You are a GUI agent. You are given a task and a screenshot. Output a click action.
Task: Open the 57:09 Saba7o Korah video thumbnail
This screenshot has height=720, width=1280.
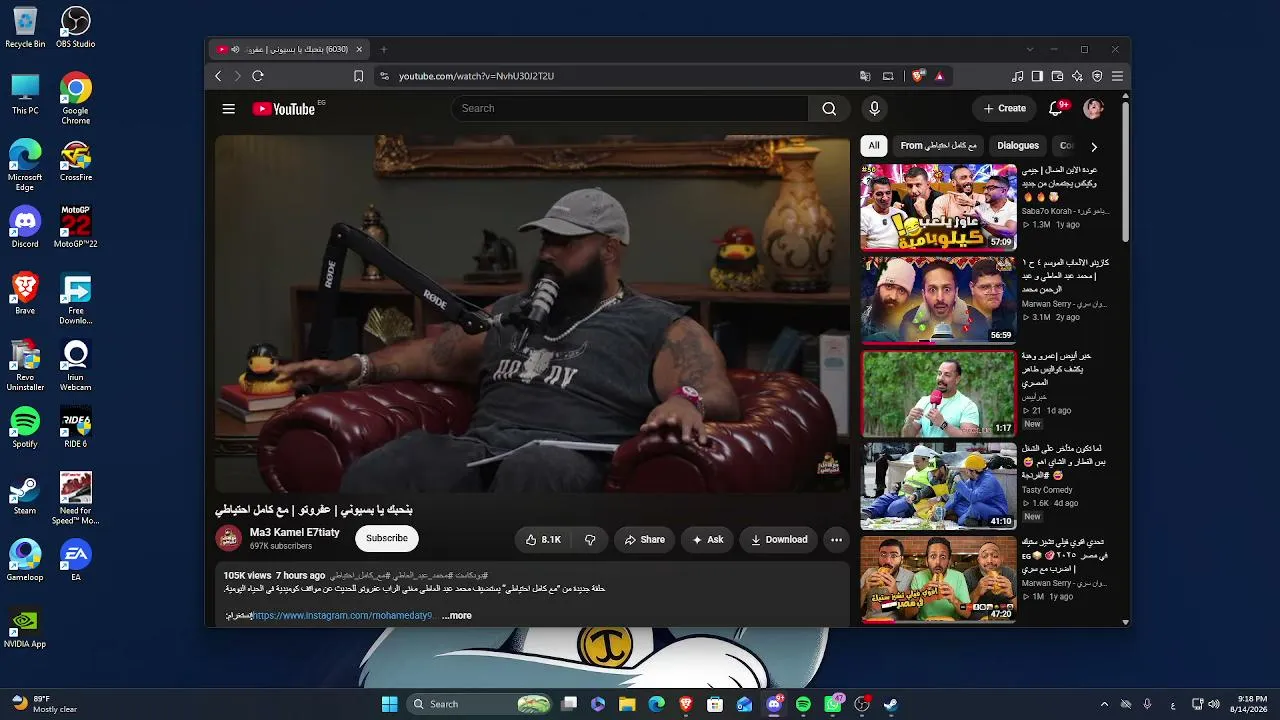tap(939, 207)
